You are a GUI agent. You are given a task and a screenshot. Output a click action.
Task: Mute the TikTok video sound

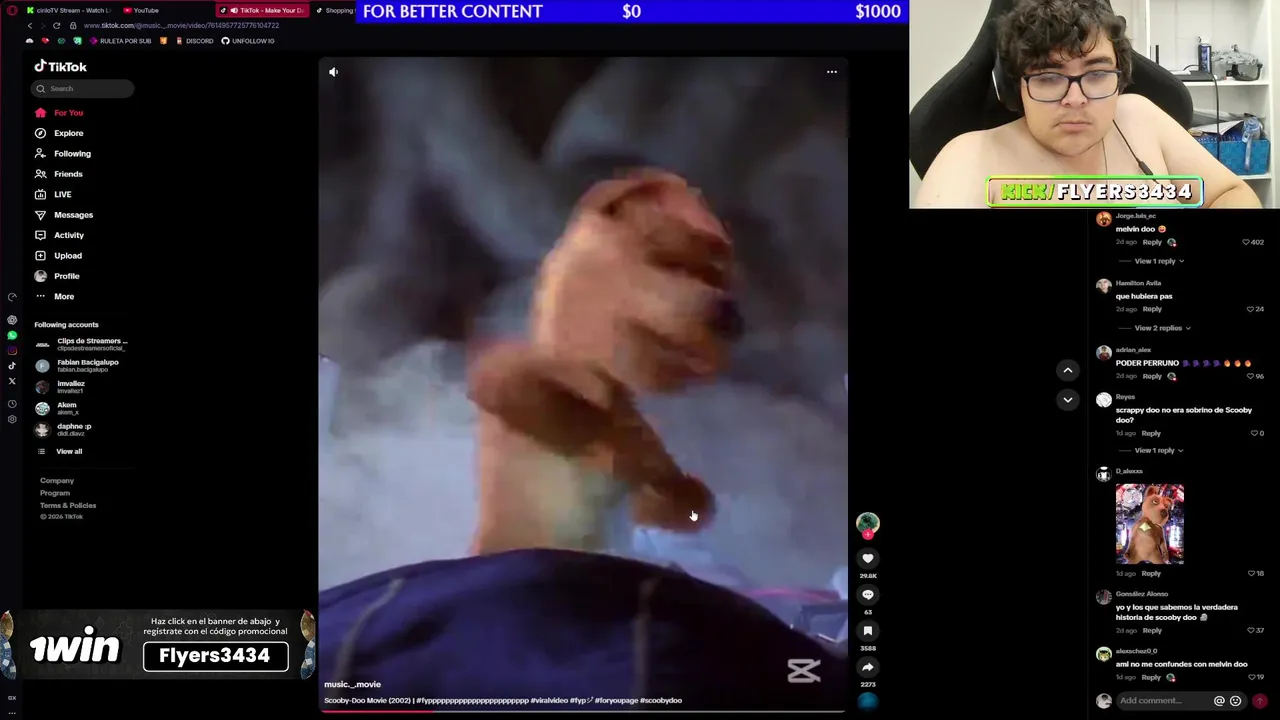coord(334,72)
